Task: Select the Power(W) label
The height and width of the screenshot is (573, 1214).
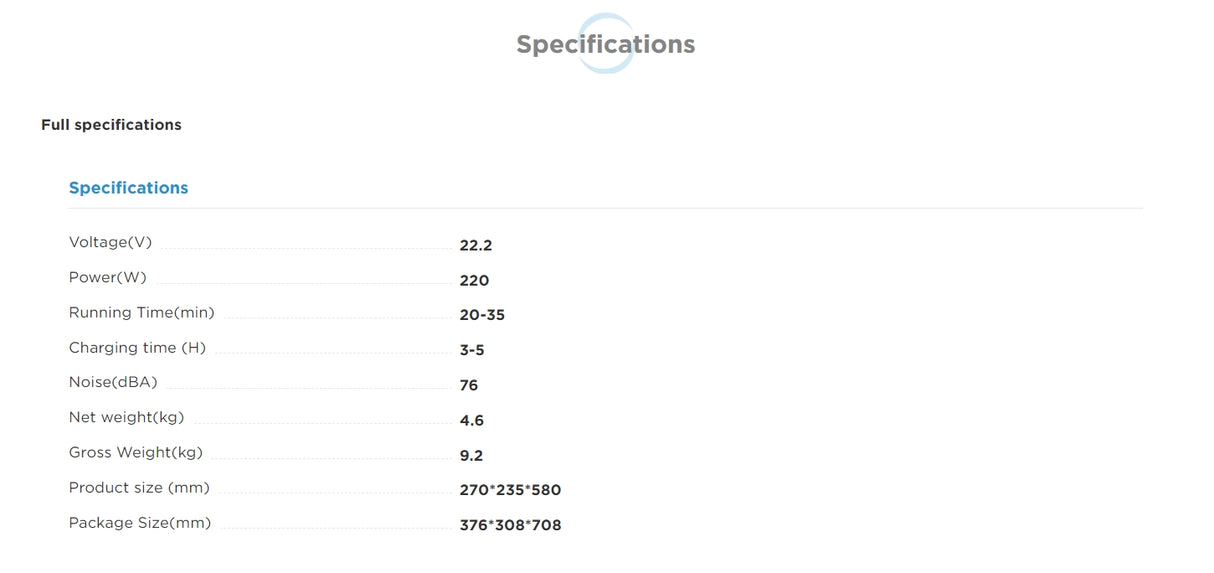Action: [x=107, y=277]
